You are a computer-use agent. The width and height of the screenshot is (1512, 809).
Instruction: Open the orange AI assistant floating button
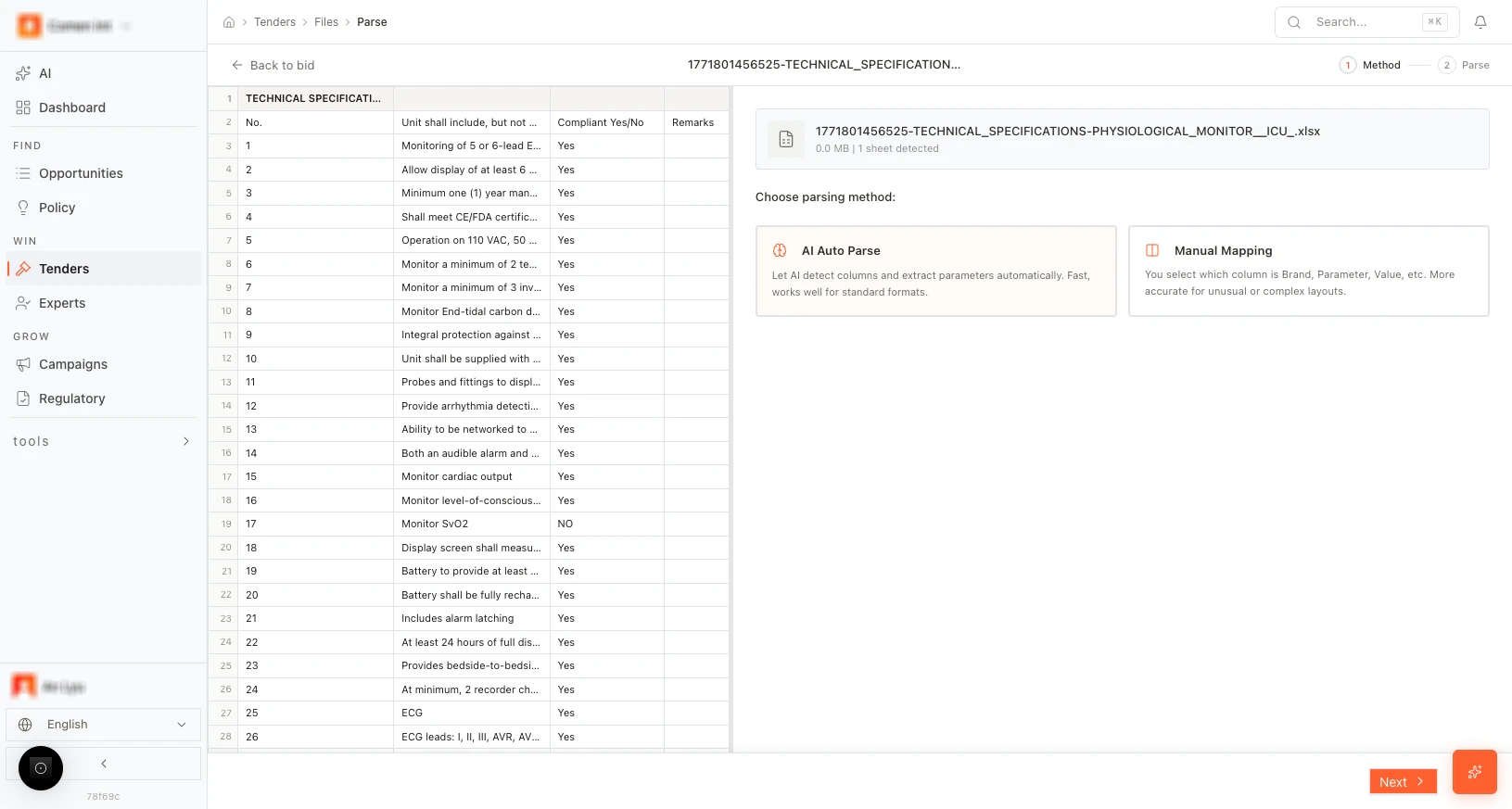coord(1475,772)
